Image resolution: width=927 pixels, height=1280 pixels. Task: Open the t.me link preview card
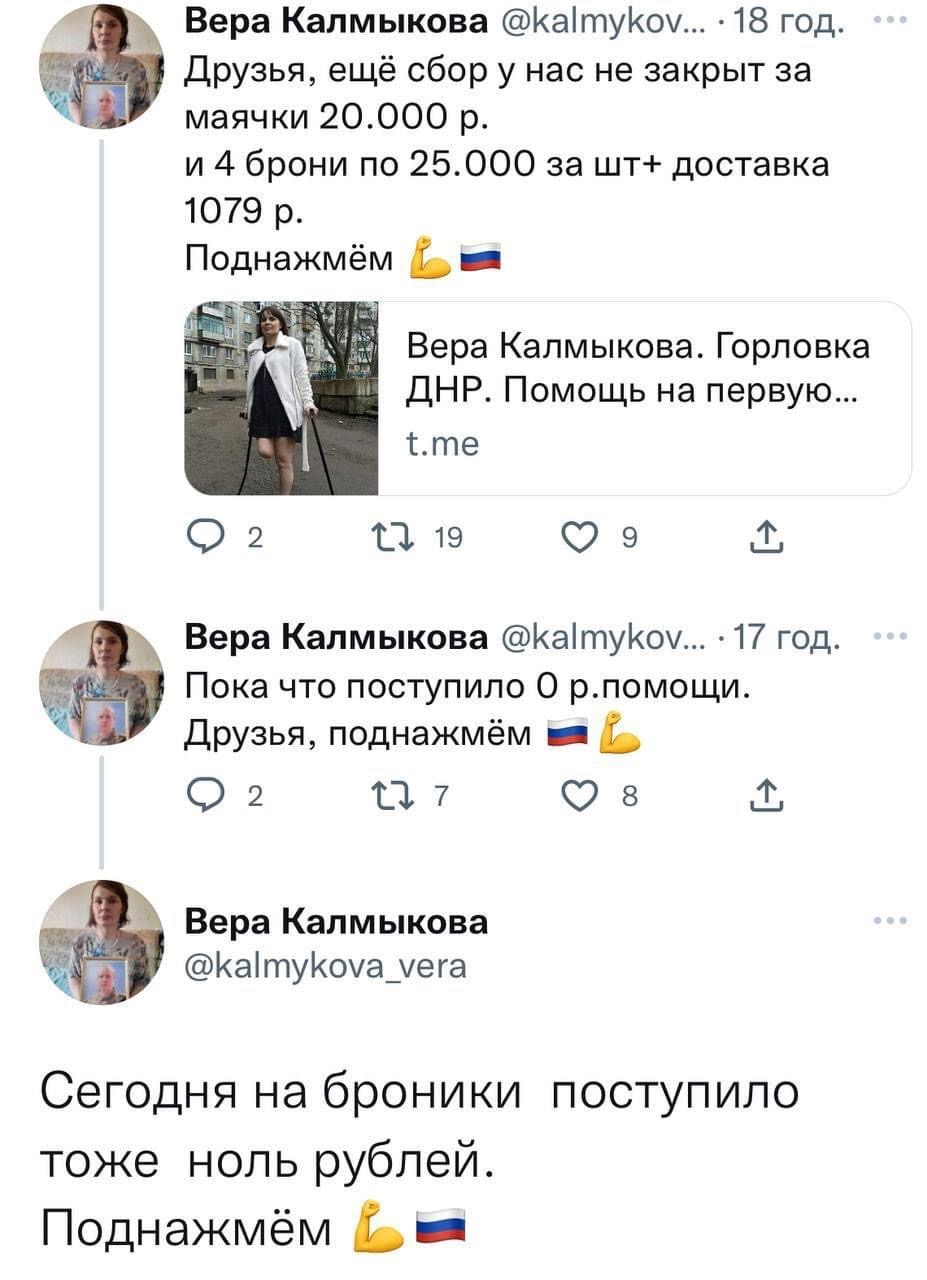[x=640, y=398]
